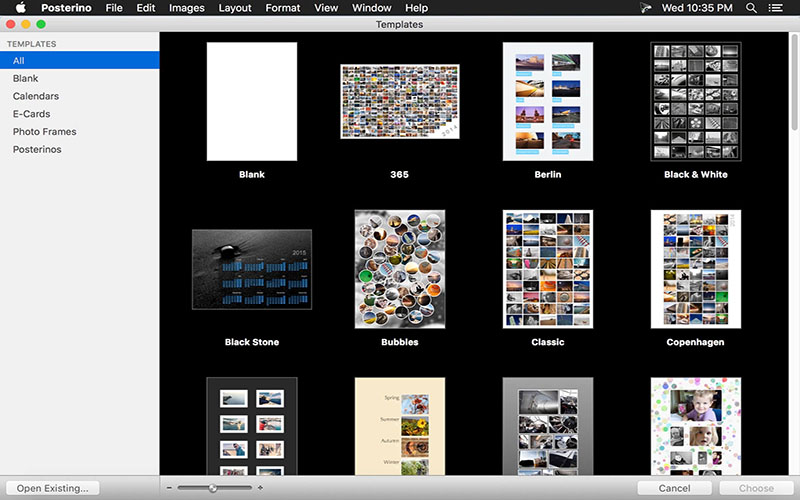Open the Edit menu
800x500 pixels.
145,8
